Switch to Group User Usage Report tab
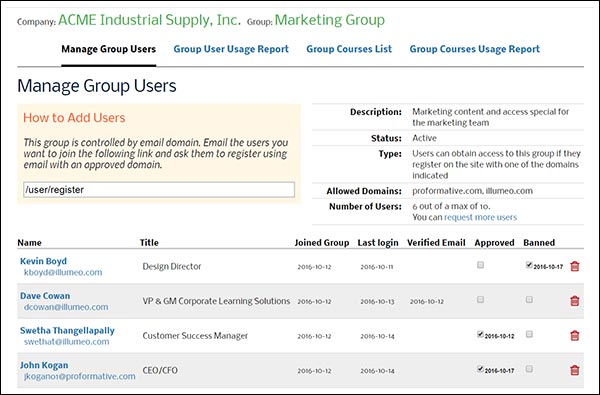This screenshot has height=395, width=600. [x=231, y=49]
